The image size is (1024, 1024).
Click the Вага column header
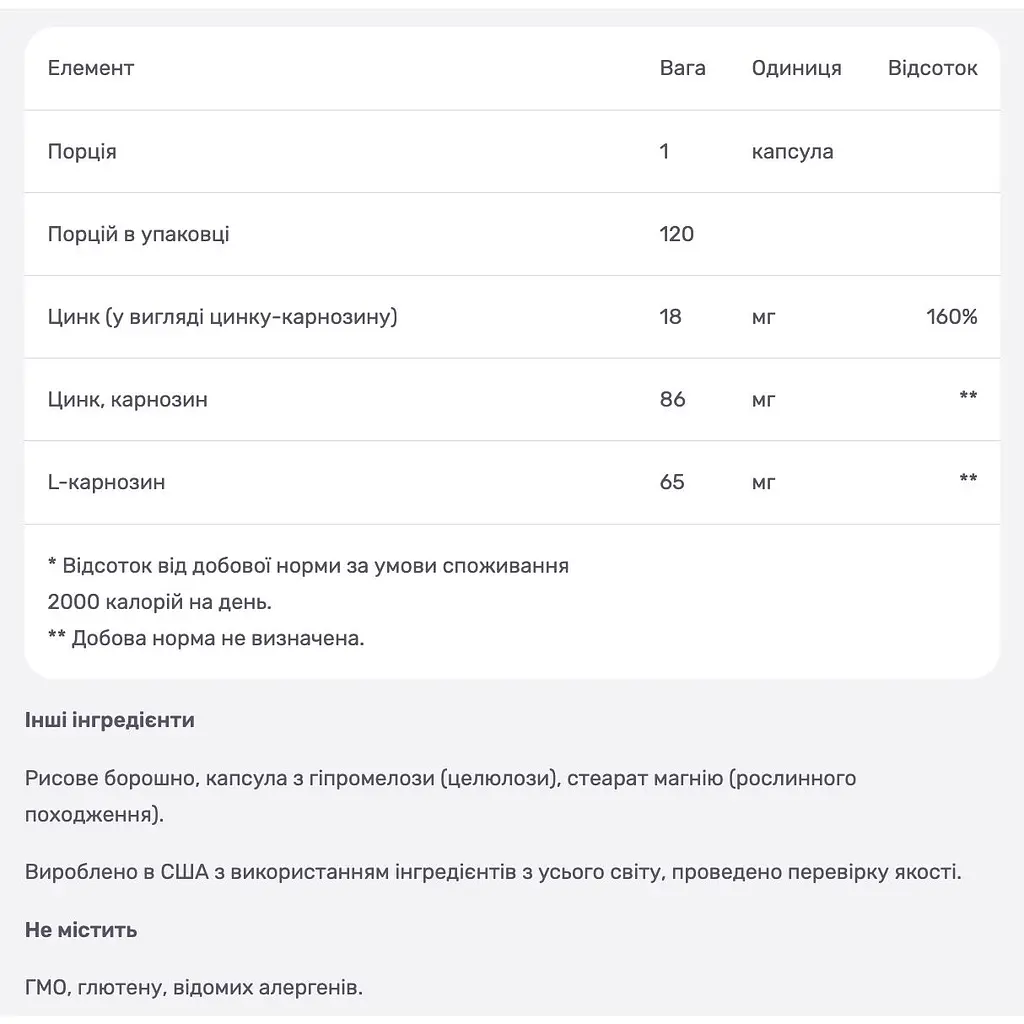point(682,68)
